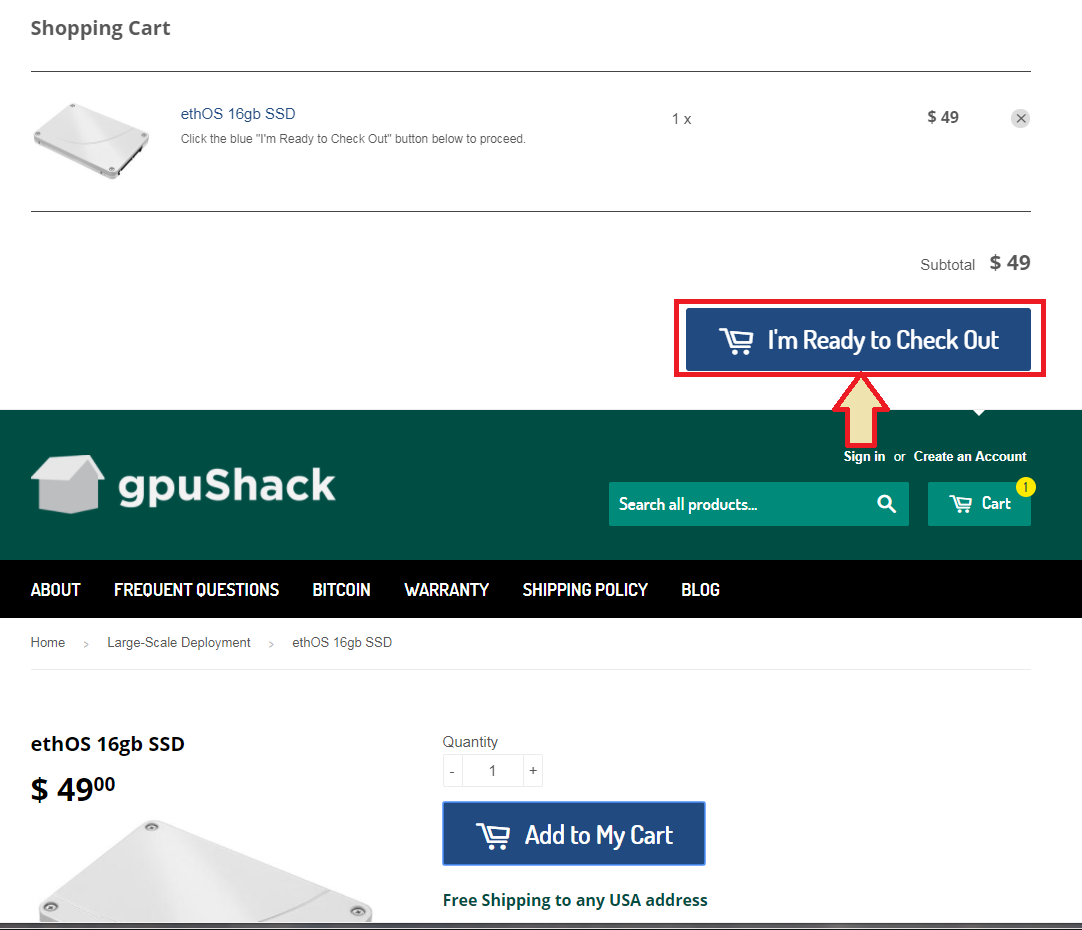Viewport: 1082px width, 930px height.
Task: Open Create an Account link
Action: click(x=970, y=457)
